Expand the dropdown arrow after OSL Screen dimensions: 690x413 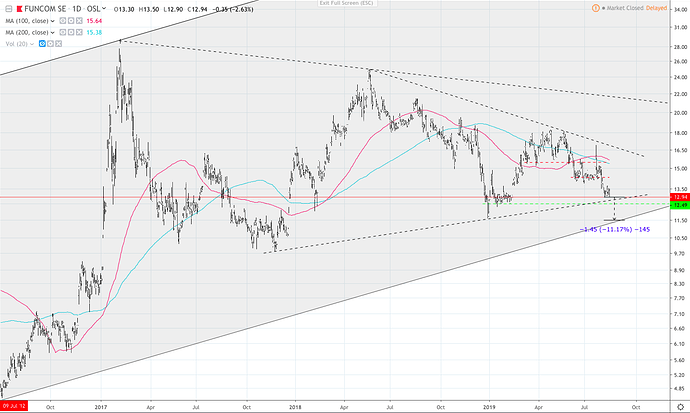click(104, 8)
